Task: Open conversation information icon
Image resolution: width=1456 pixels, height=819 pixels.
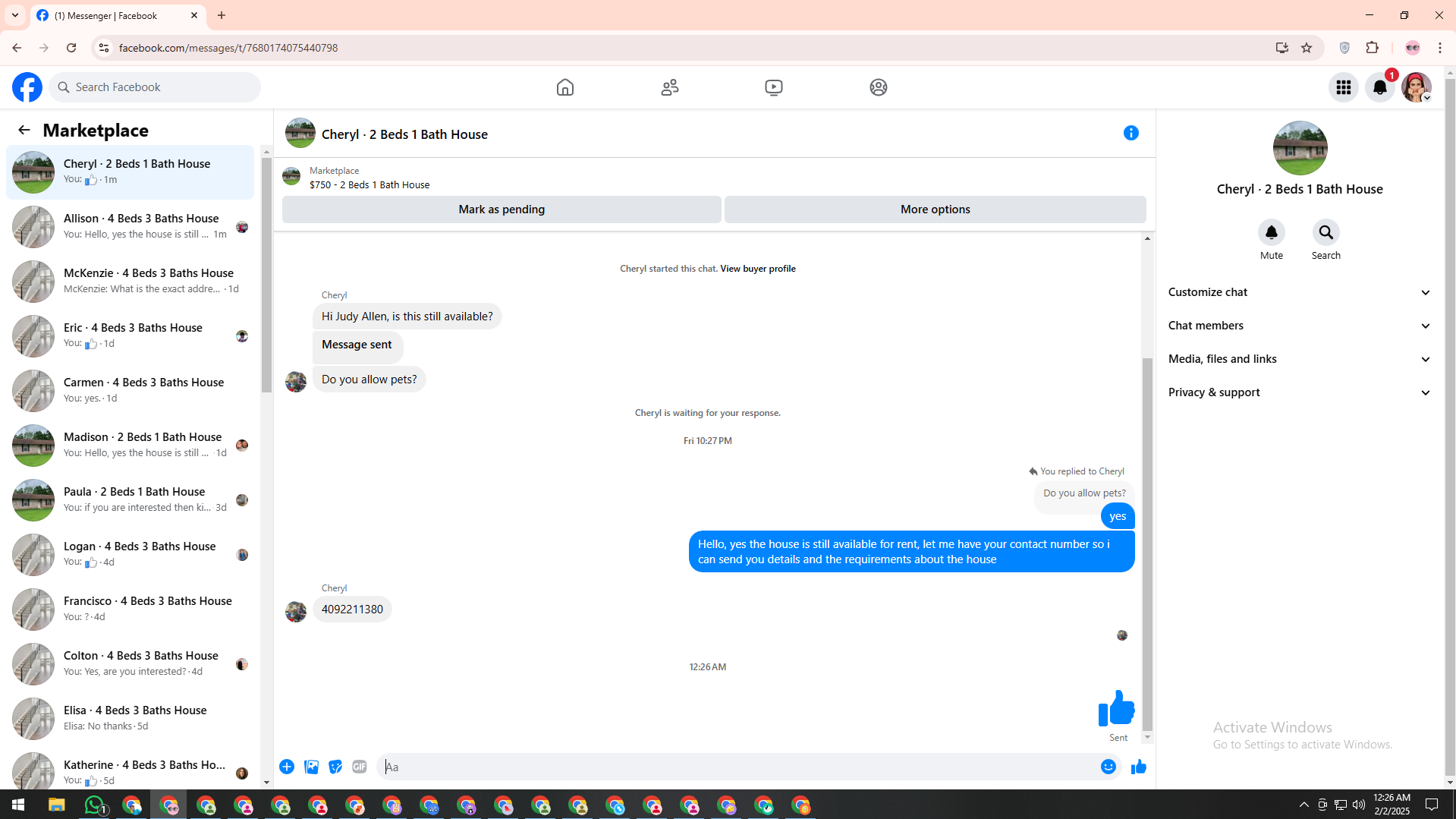Action: point(1131,133)
